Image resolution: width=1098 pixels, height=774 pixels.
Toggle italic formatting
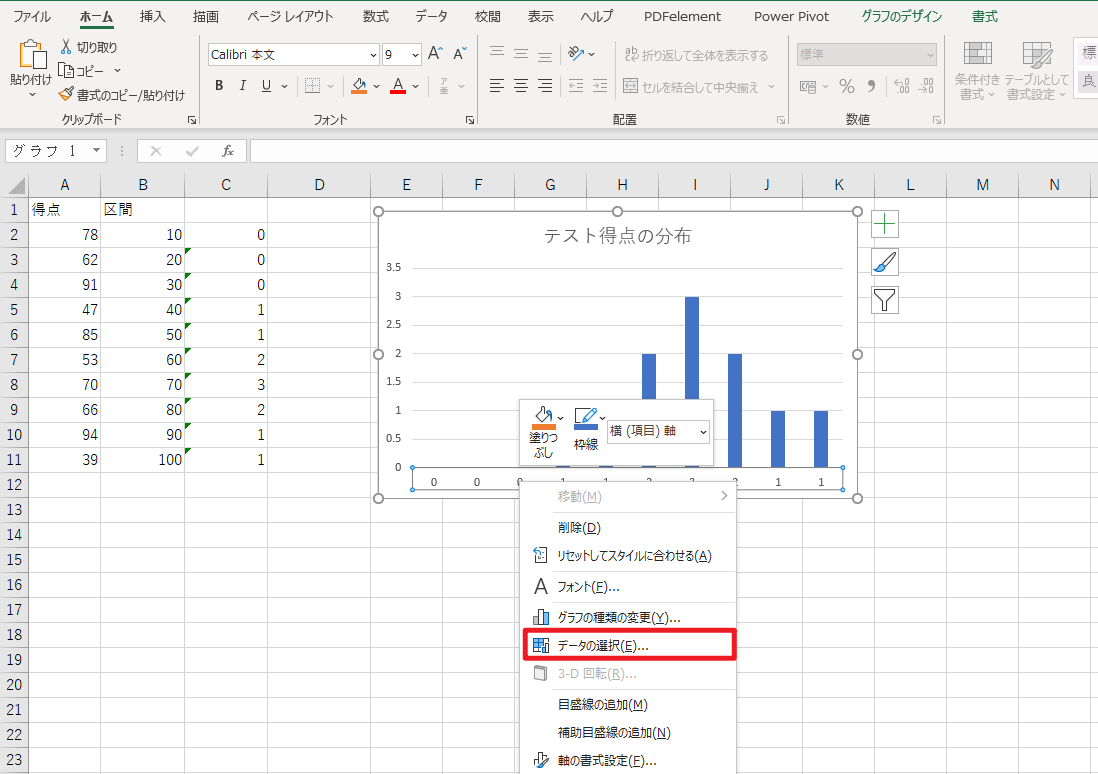[x=243, y=86]
